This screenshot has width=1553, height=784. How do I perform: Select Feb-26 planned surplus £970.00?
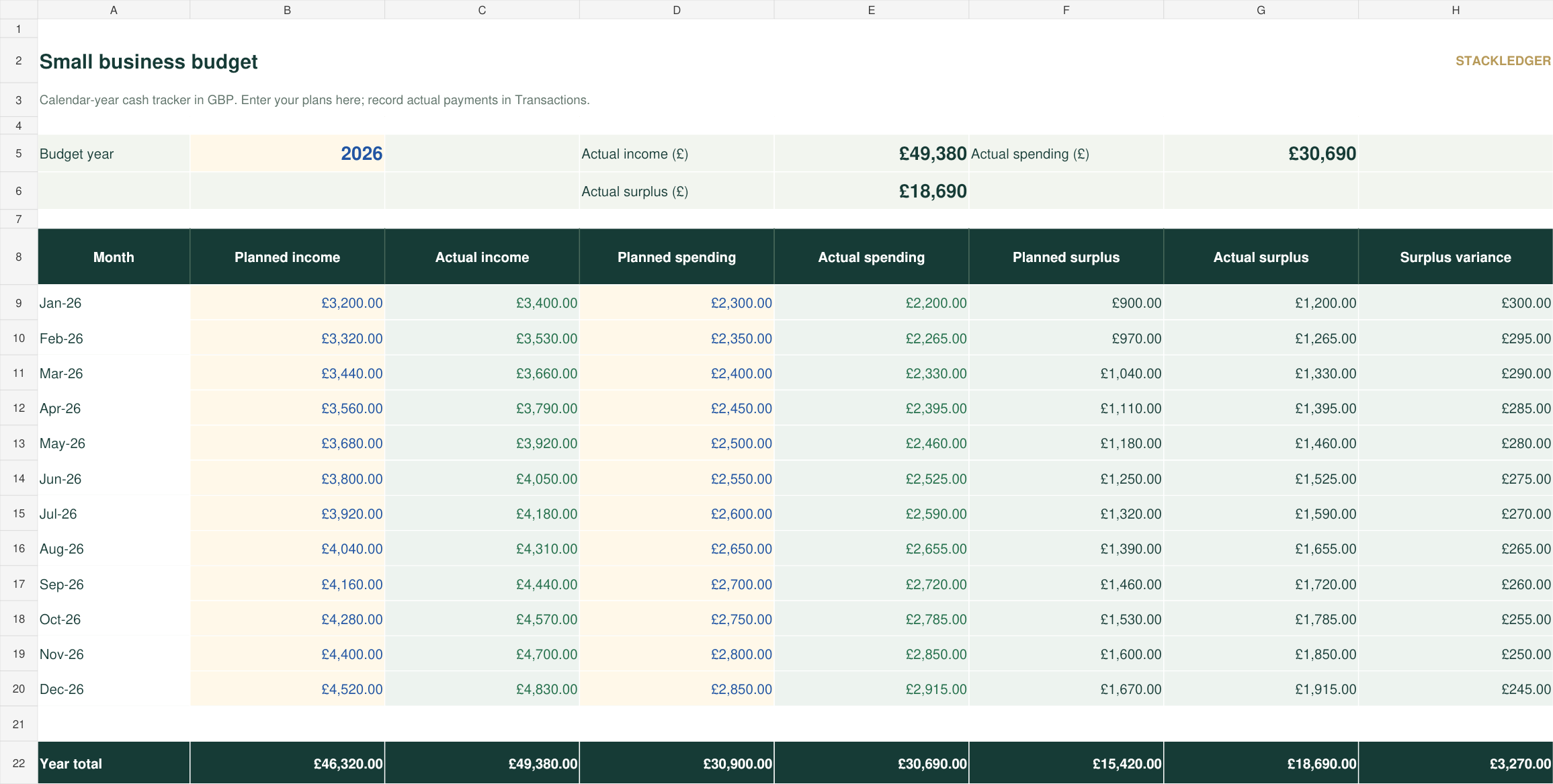(x=1066, y=339)
